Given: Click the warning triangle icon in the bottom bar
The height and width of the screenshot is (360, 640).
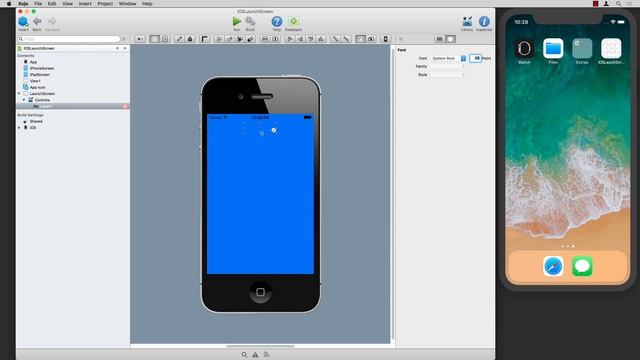Looking at the screenshot, I should pos(255,355).
